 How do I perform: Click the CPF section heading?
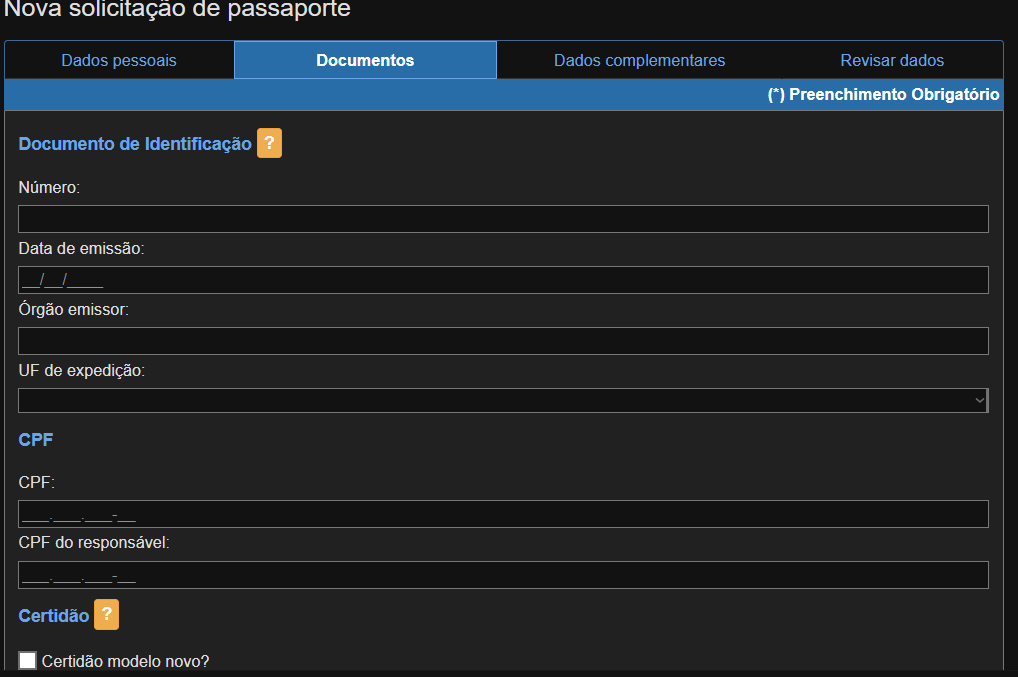[35, 439]
